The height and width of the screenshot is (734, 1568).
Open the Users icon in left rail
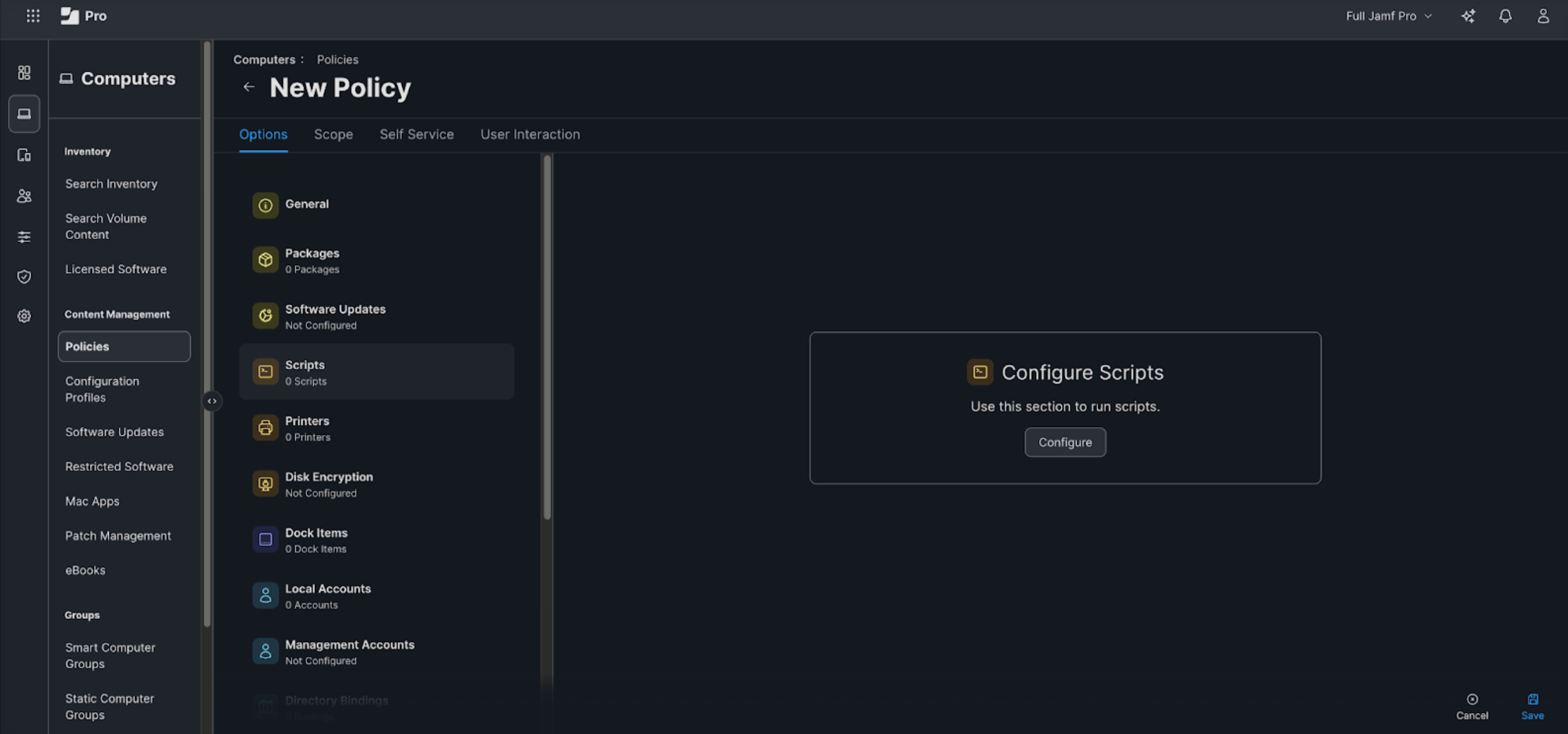[24, 196]
